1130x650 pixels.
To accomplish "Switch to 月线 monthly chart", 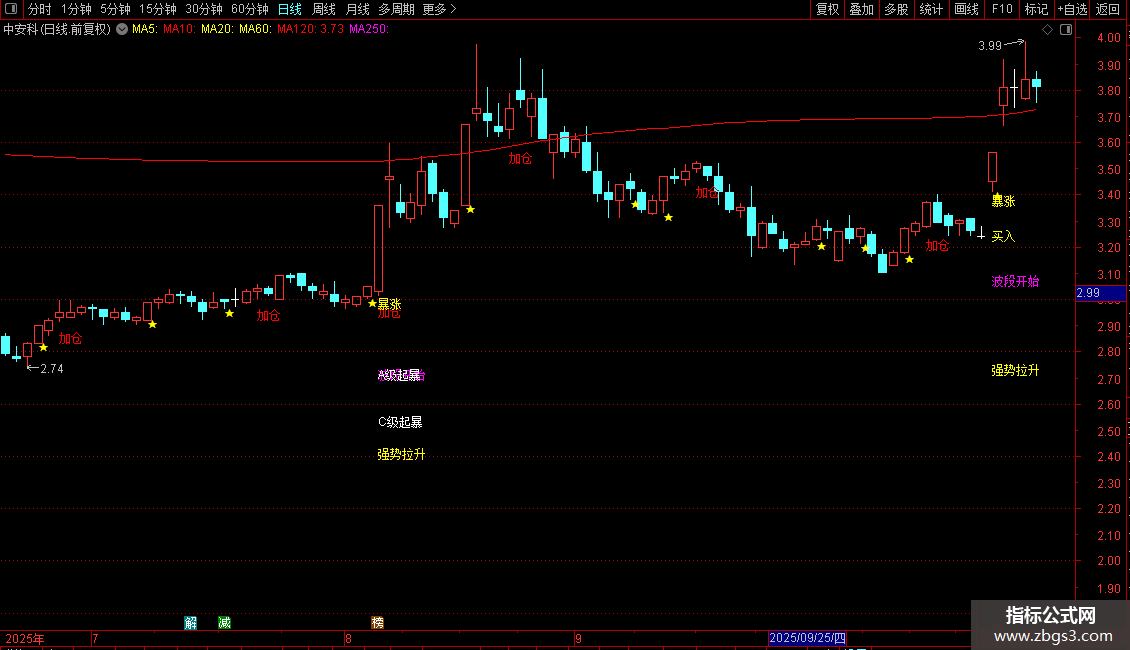I will pos(357,9).
